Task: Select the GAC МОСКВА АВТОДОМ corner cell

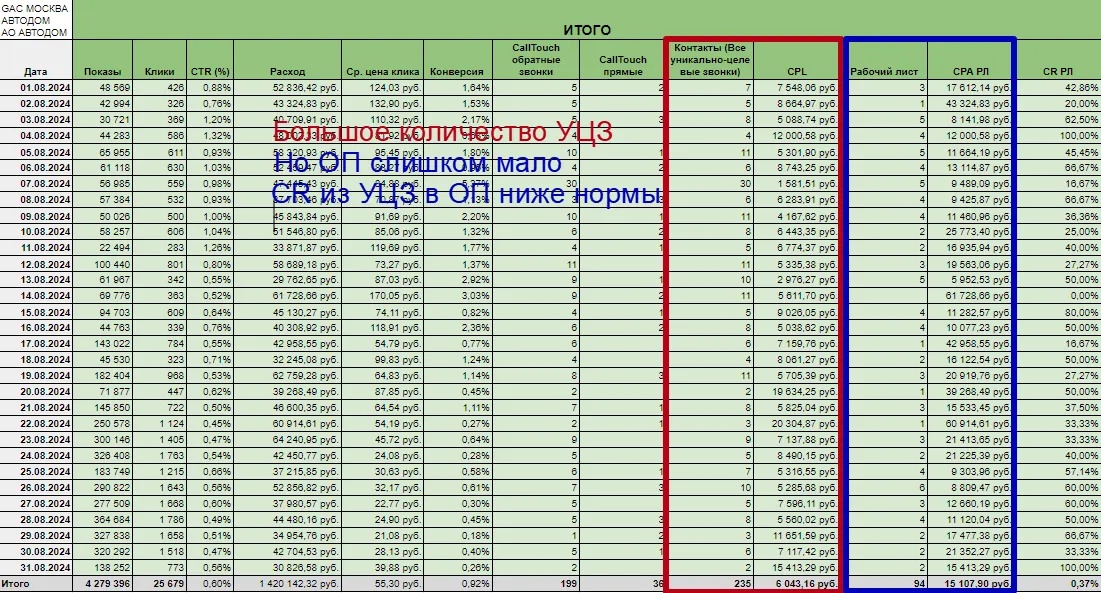Action: [x=36, y=20]
